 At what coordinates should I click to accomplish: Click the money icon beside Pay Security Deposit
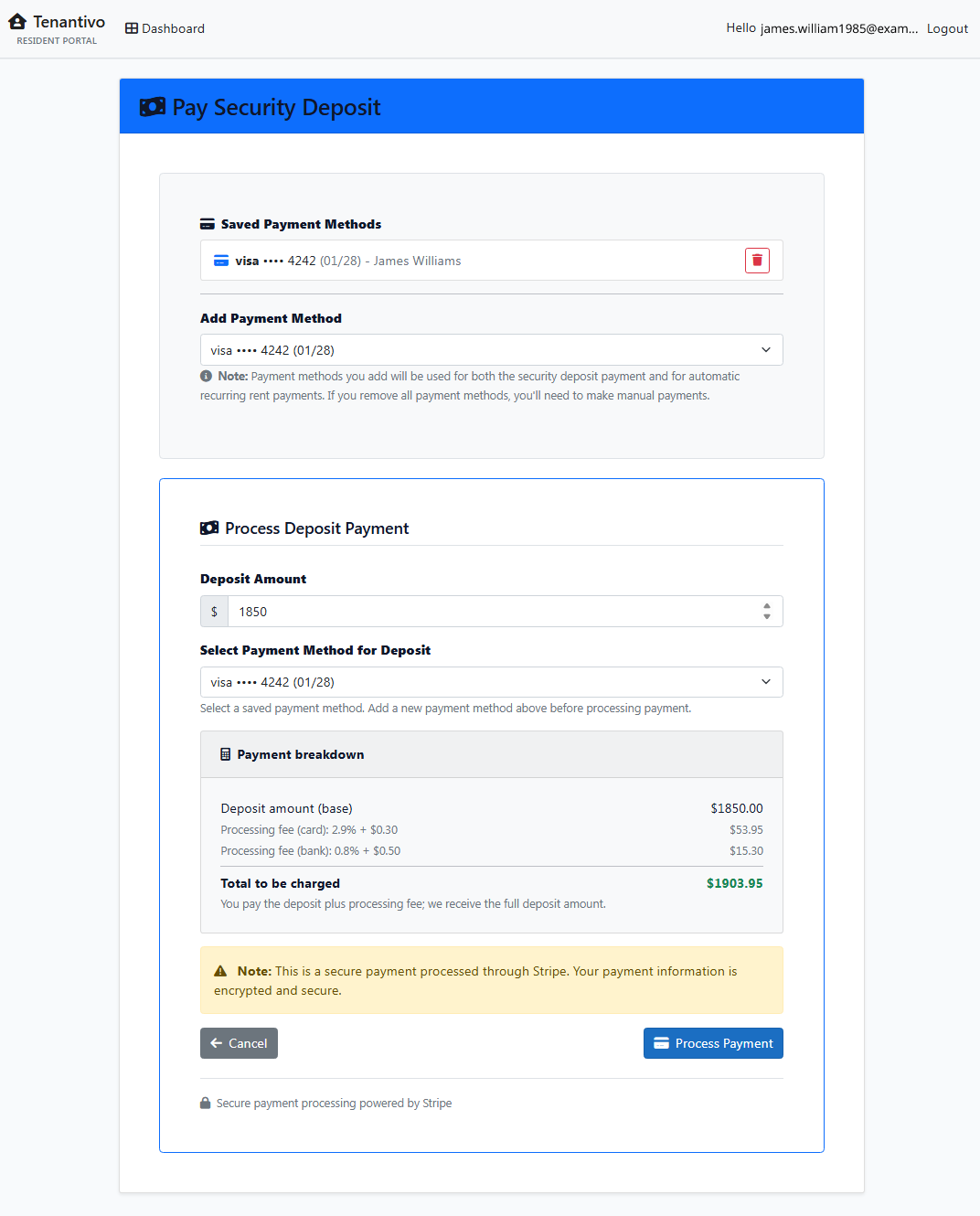coord(153,107)
